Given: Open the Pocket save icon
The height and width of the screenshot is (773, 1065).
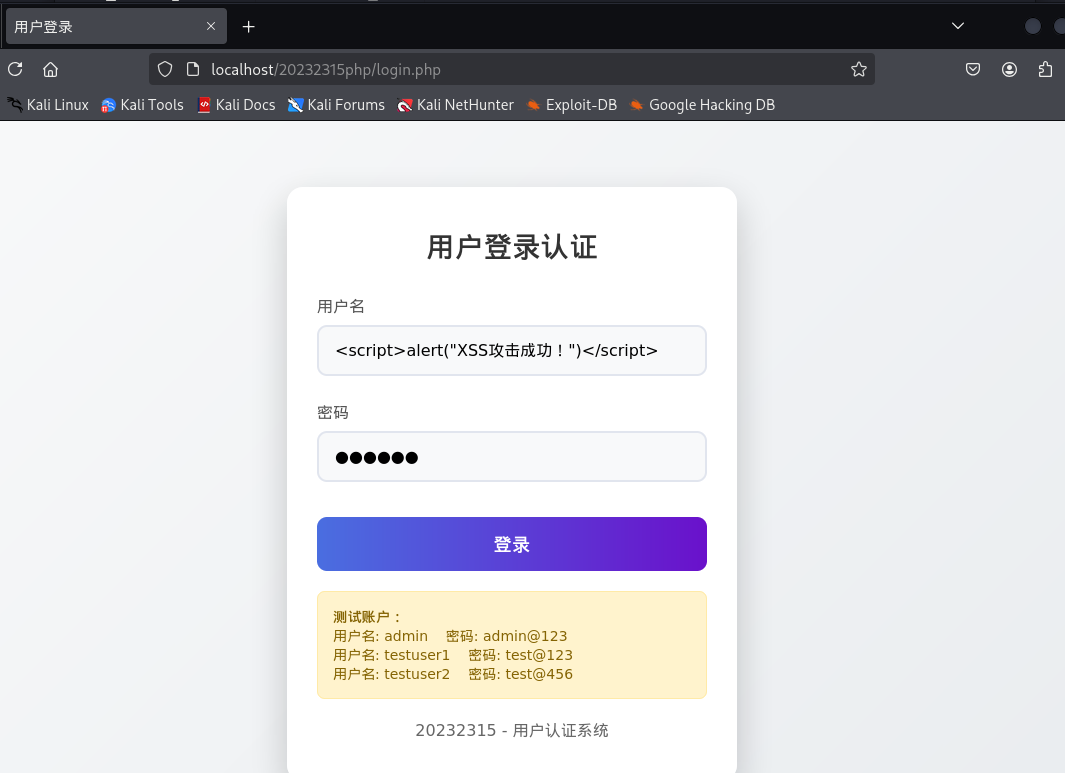Looking at the screenshot, I should click(x=973, y=69).
